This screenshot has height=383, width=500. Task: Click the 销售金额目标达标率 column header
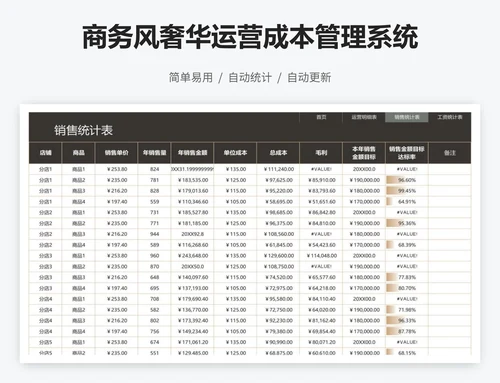(x=407, y=153)
